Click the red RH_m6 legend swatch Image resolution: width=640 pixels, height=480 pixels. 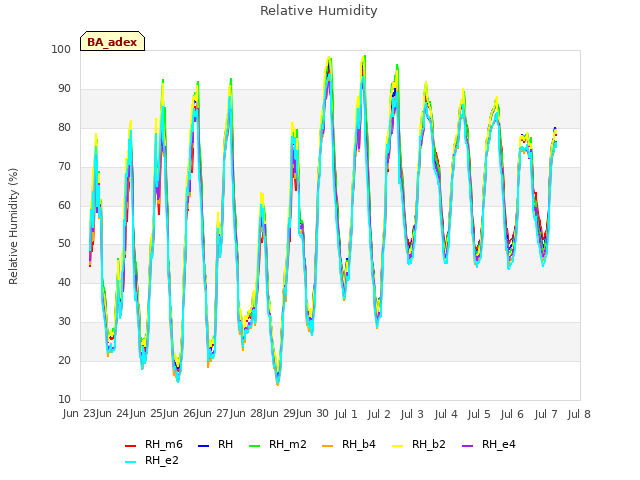point(130,445)
